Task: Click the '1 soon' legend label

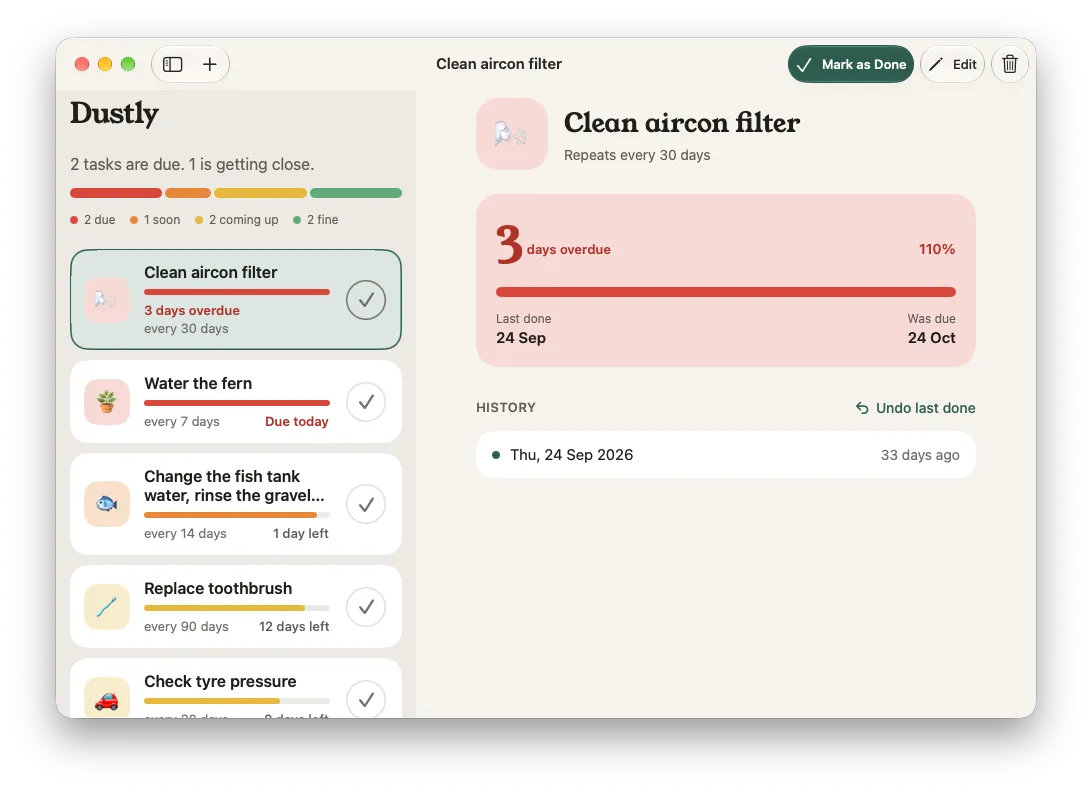Action: pos(162,219)
